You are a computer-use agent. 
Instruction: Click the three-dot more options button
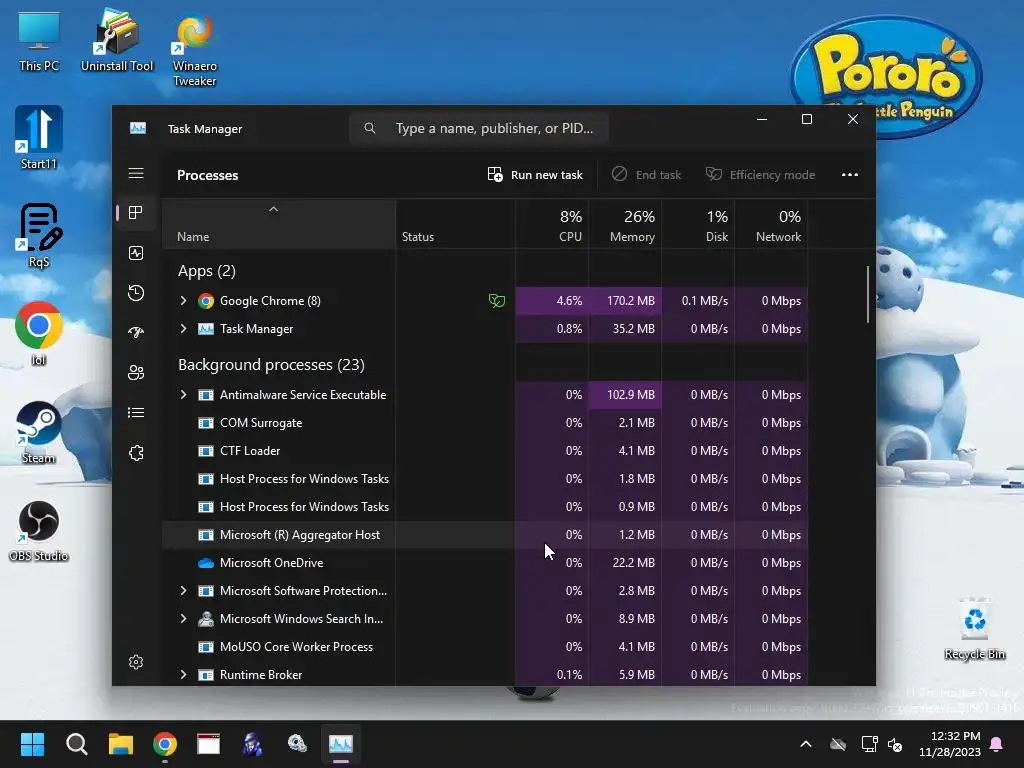click(x=850, y=174)
